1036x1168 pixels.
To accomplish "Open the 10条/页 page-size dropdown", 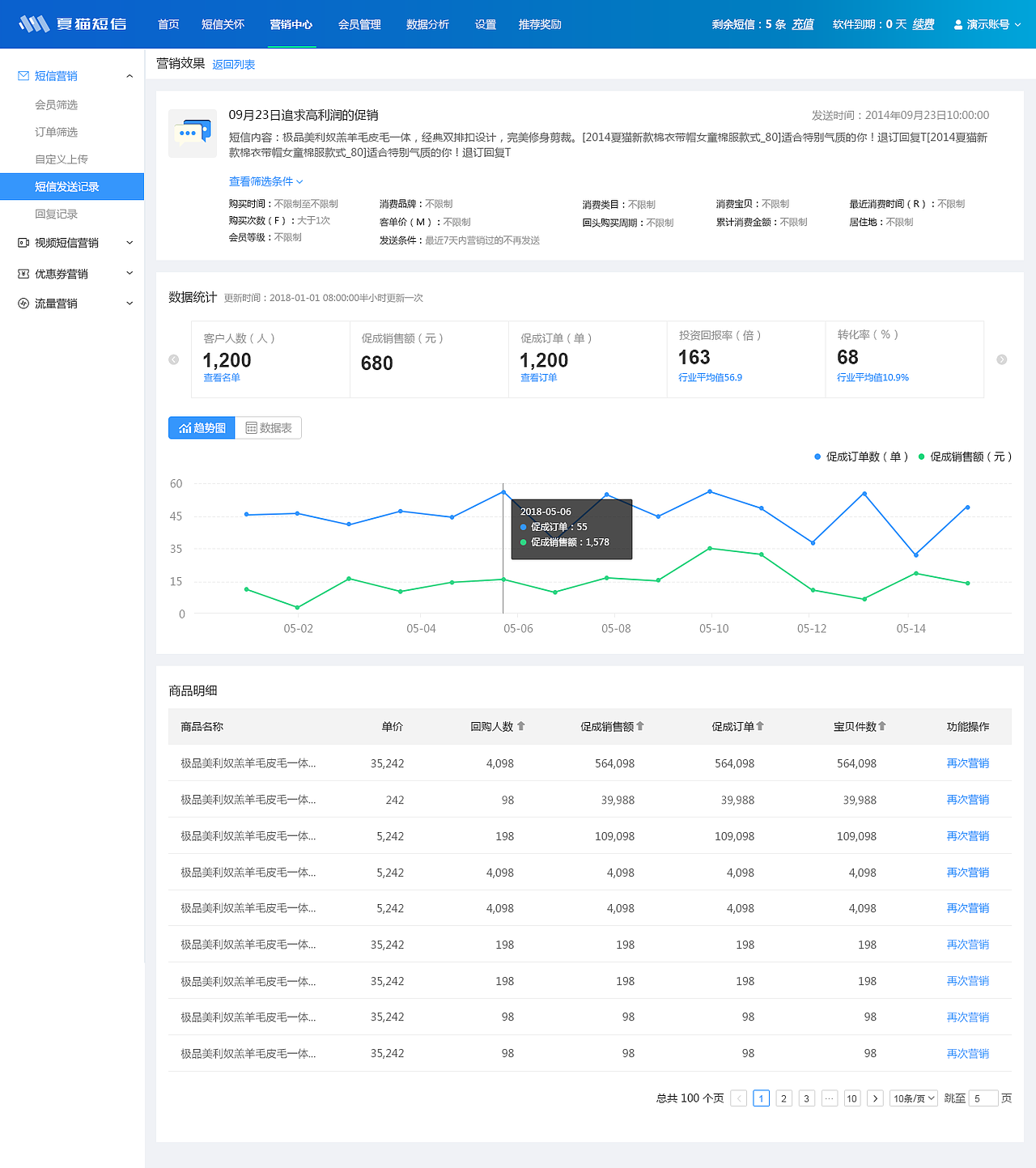I will click(x=913, y=1098).
